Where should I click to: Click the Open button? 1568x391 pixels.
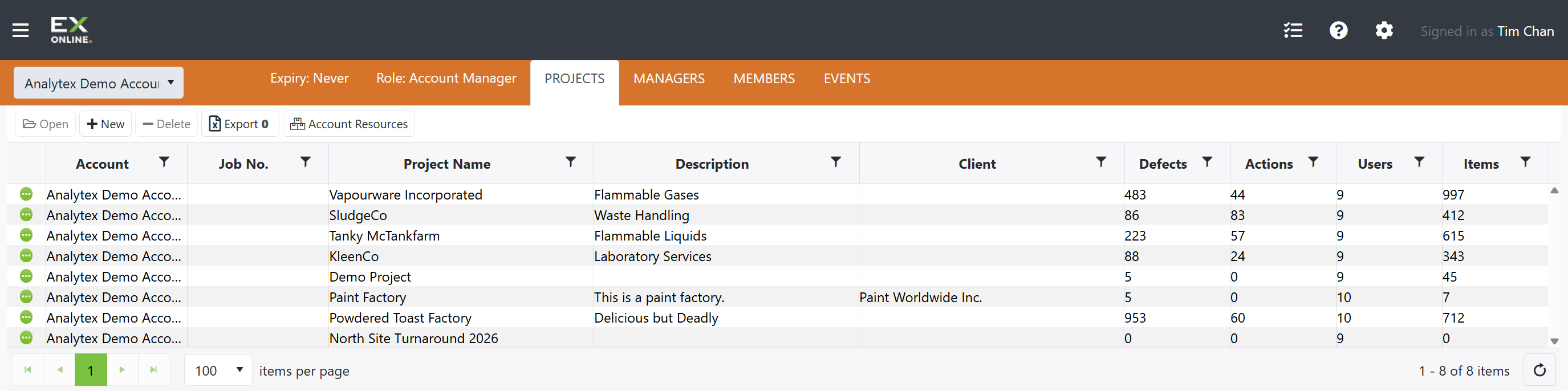pos(46,124)
